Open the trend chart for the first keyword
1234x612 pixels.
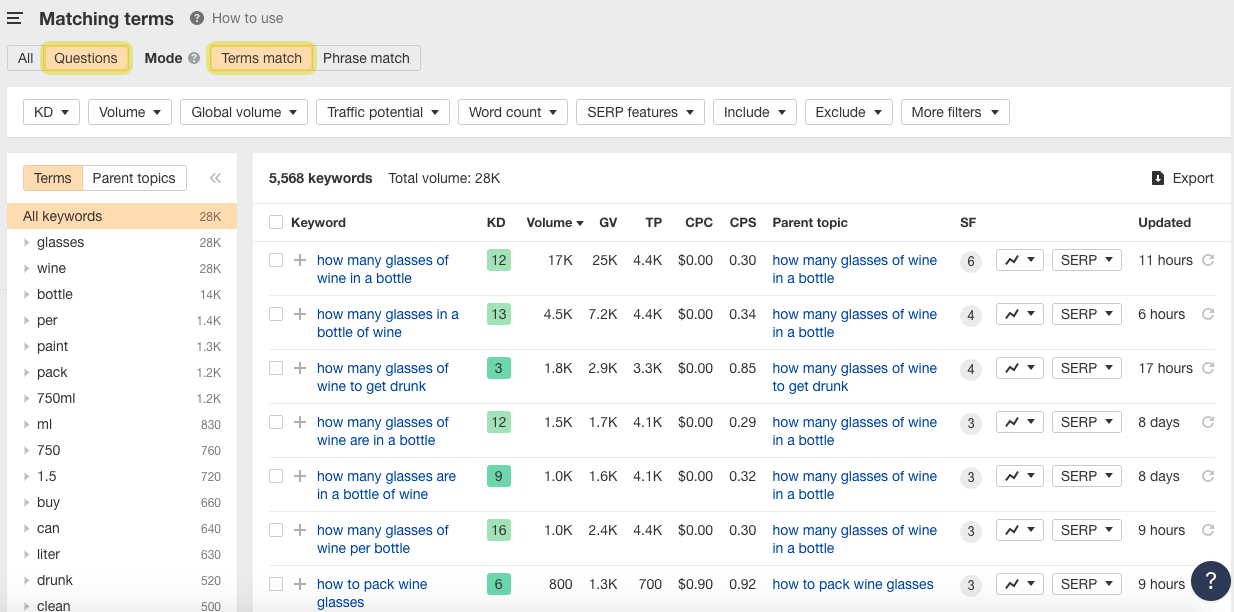tap(1019, 259)
